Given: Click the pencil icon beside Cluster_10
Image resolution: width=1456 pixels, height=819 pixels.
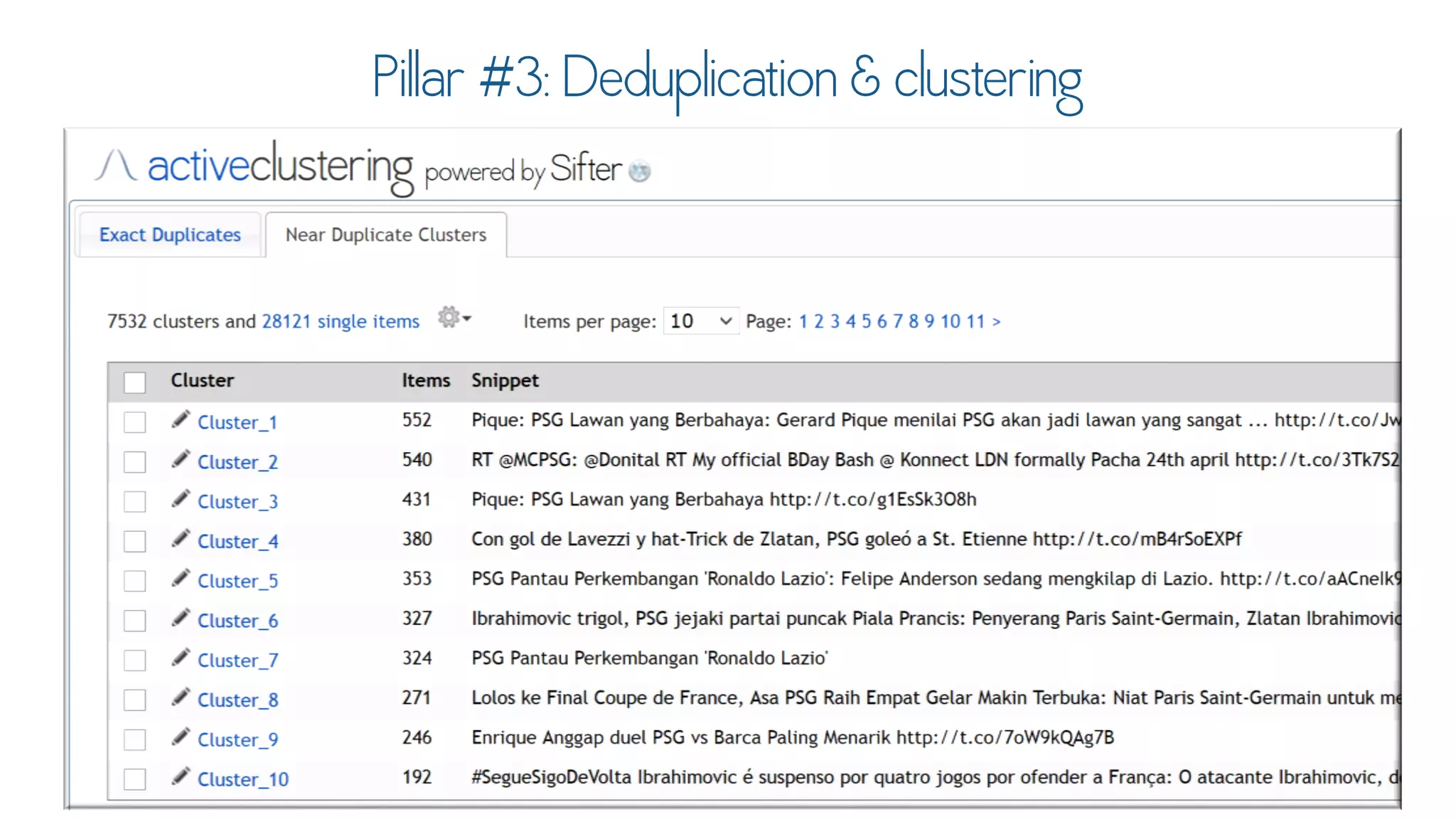Looking at the screenshot, I should click(x=181, y=777).
